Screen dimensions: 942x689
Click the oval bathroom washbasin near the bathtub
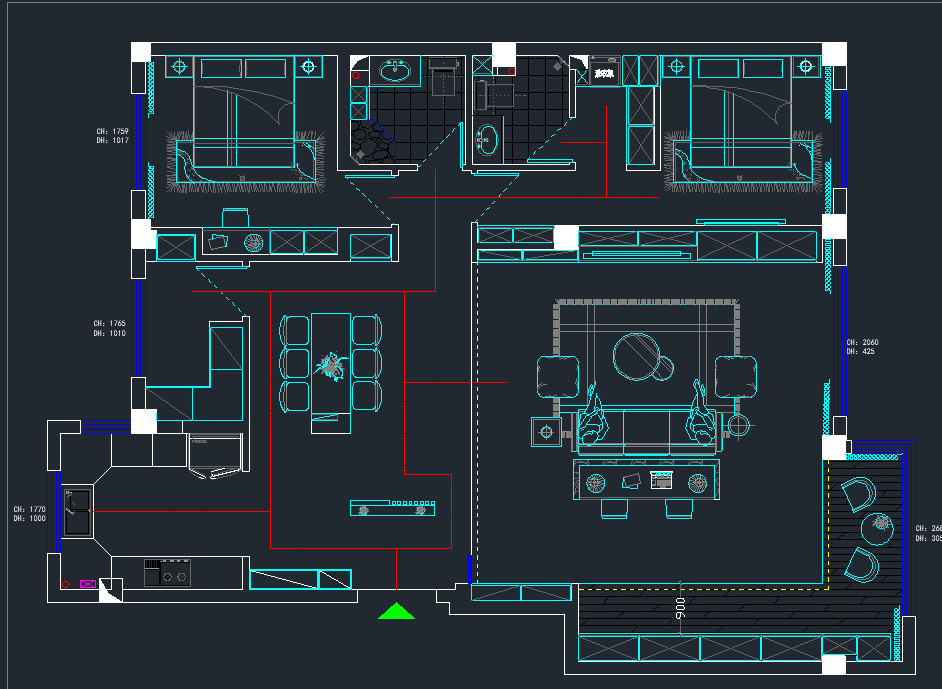[x=395, y=70]
